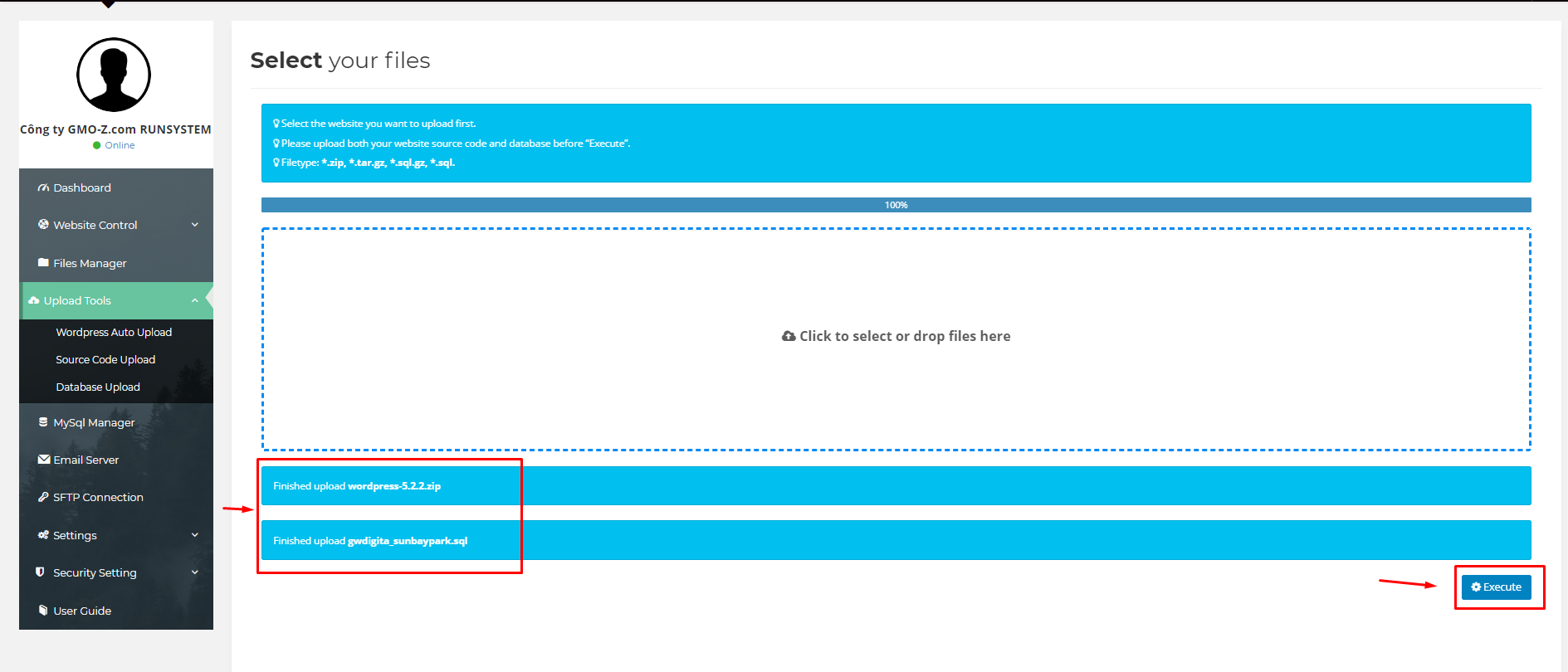Click the drop files here text

[905, 336]
